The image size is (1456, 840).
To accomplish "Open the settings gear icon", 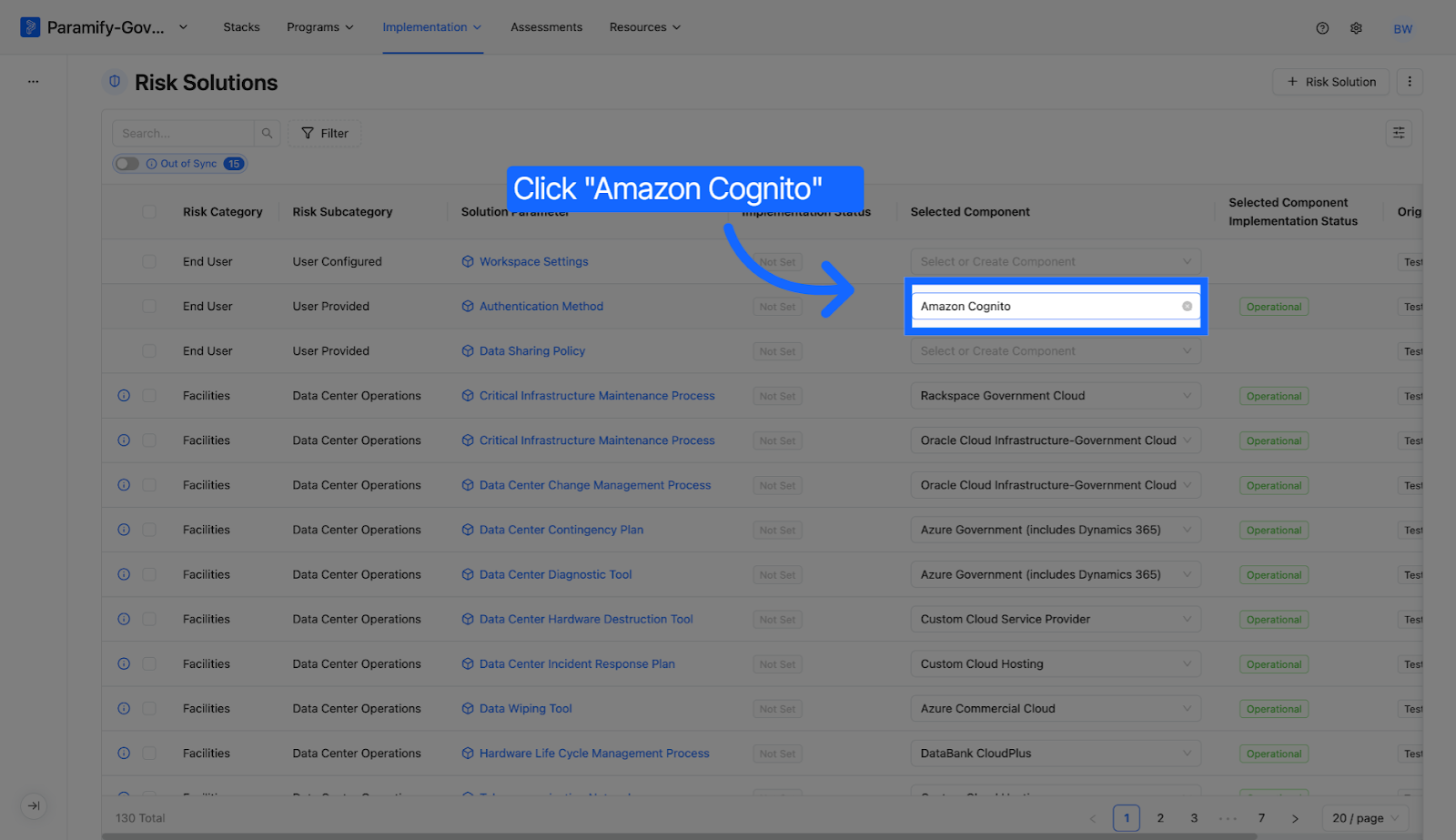I will point(1356,28).
